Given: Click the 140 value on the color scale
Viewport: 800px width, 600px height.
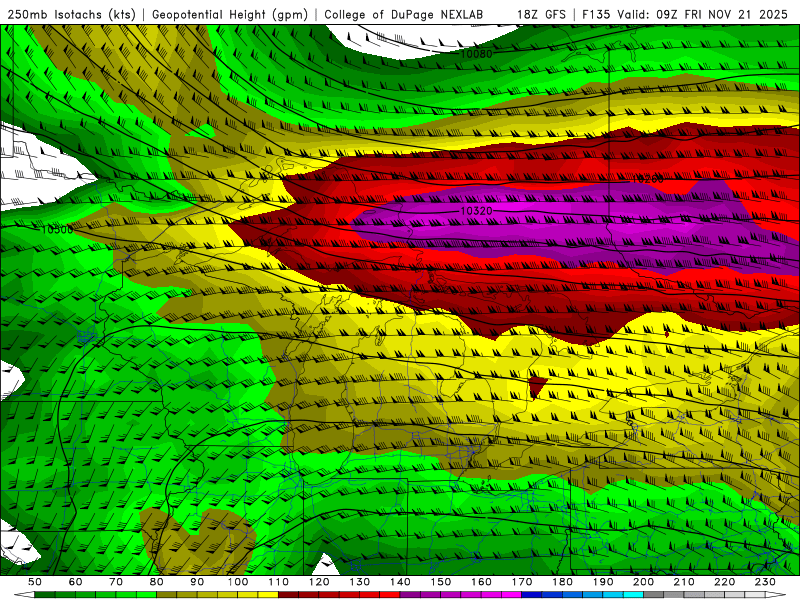Looking at the screenshot, I should point(400,582).
